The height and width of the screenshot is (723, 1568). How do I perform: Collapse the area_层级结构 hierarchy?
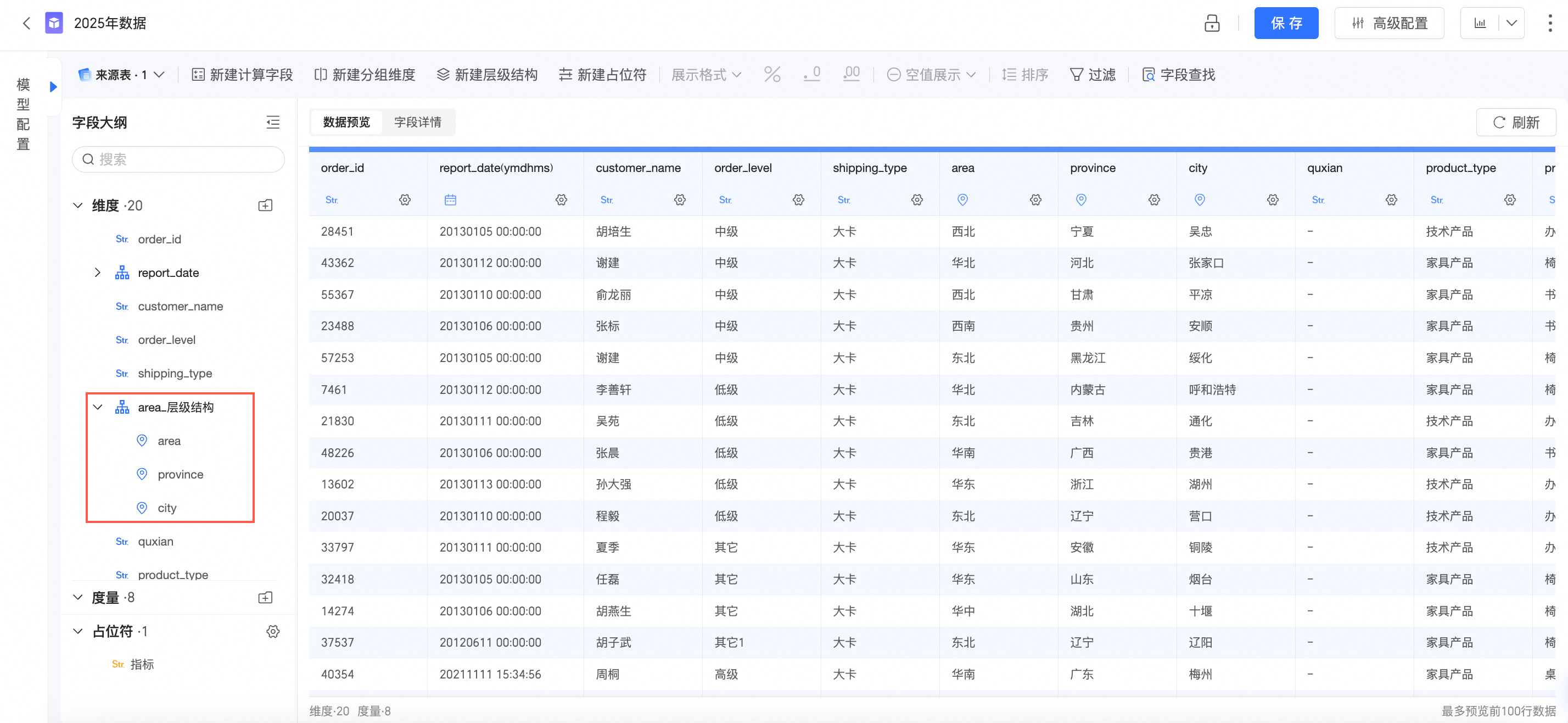coord(97,407)
